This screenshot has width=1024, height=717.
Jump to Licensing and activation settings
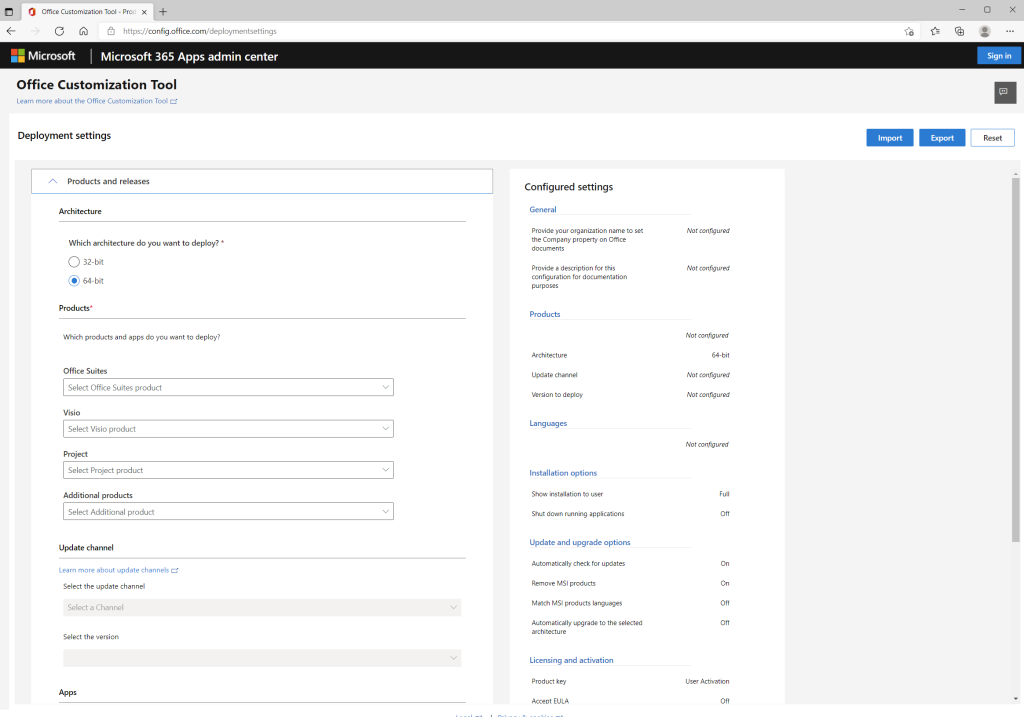point(571,660)
